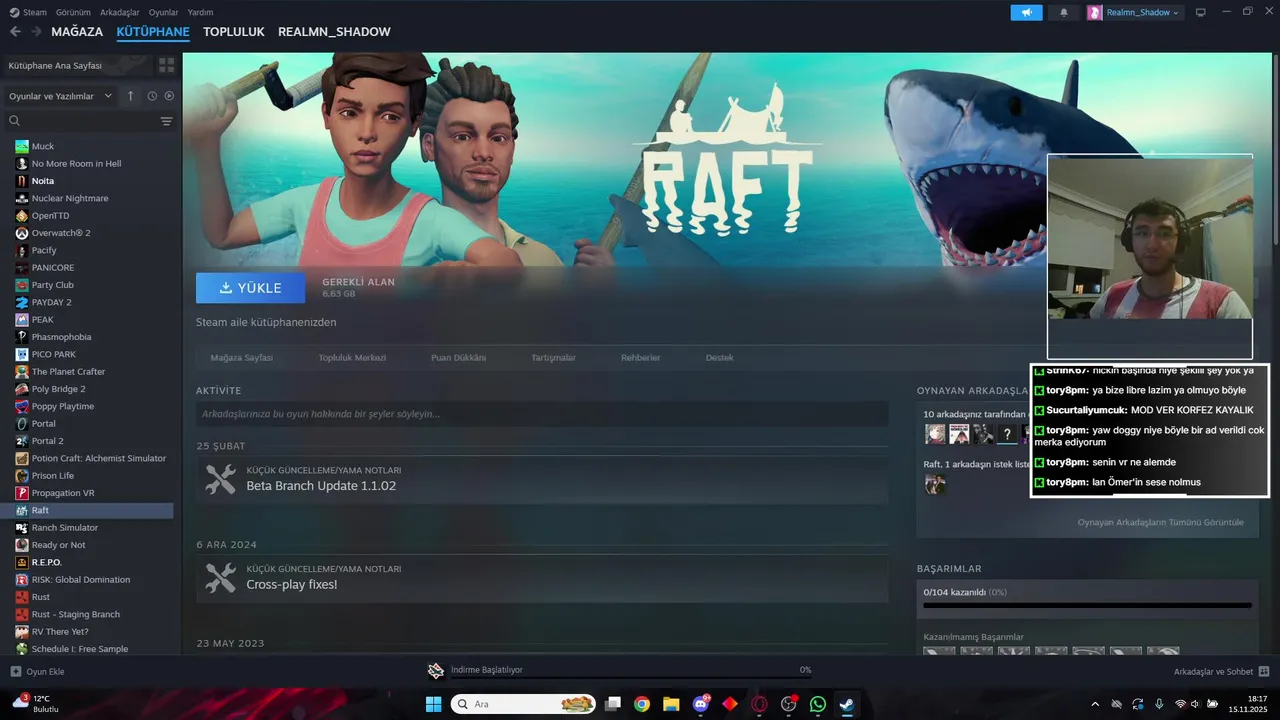
Task: Toggle the ready-to-play filter icon
Action: click(x=169, y=96)
